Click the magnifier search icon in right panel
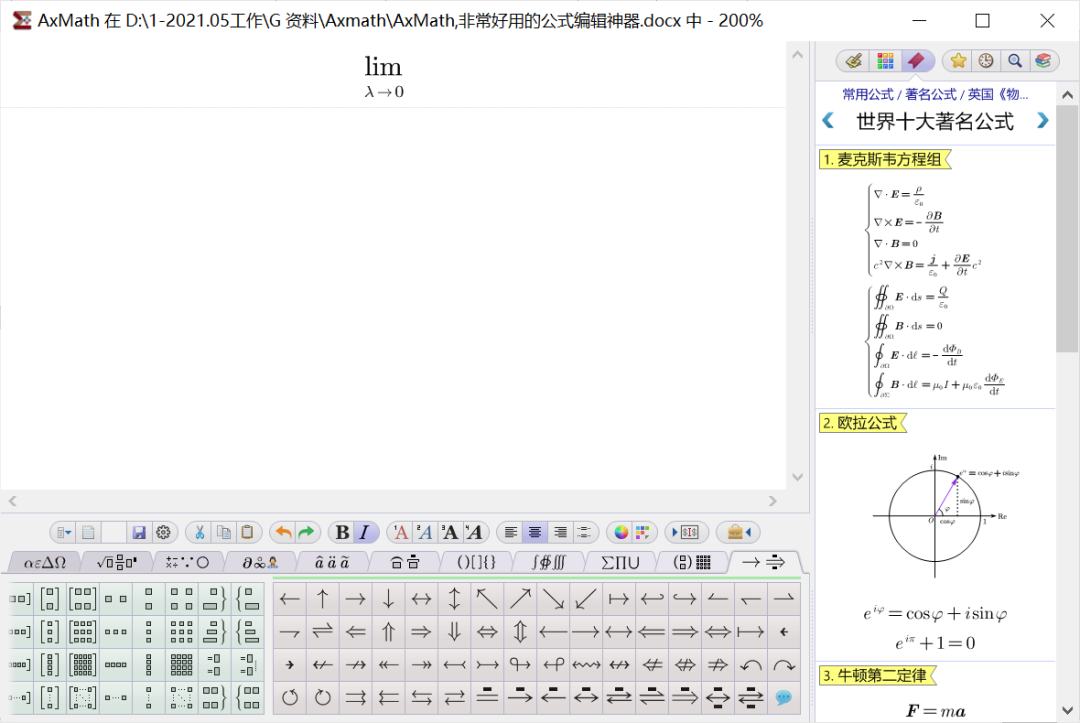The width and height of the screenshot is (1080, 723). (x=1015, y=60)
